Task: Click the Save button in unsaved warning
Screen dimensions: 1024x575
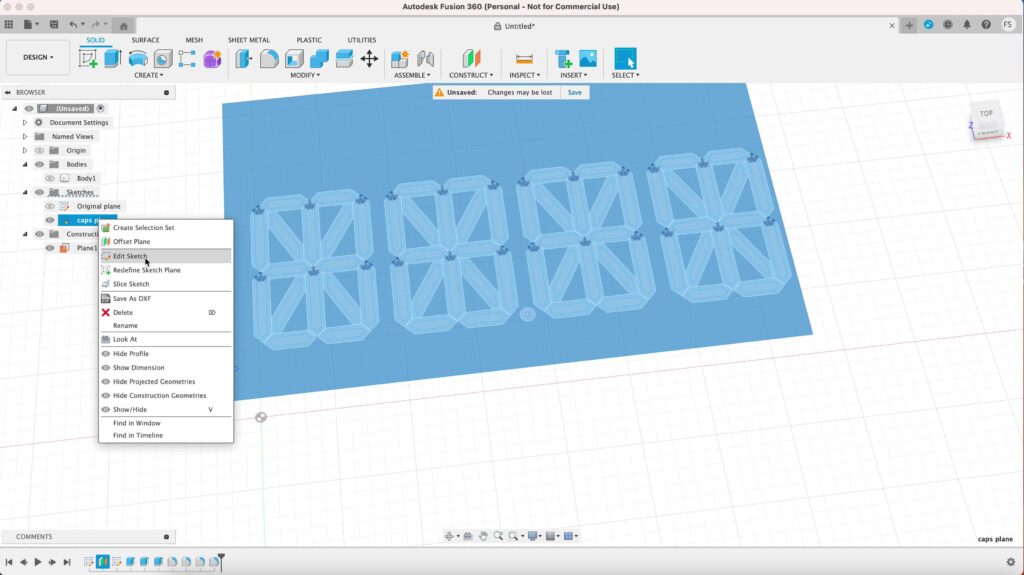Action: tap(574, 92)
